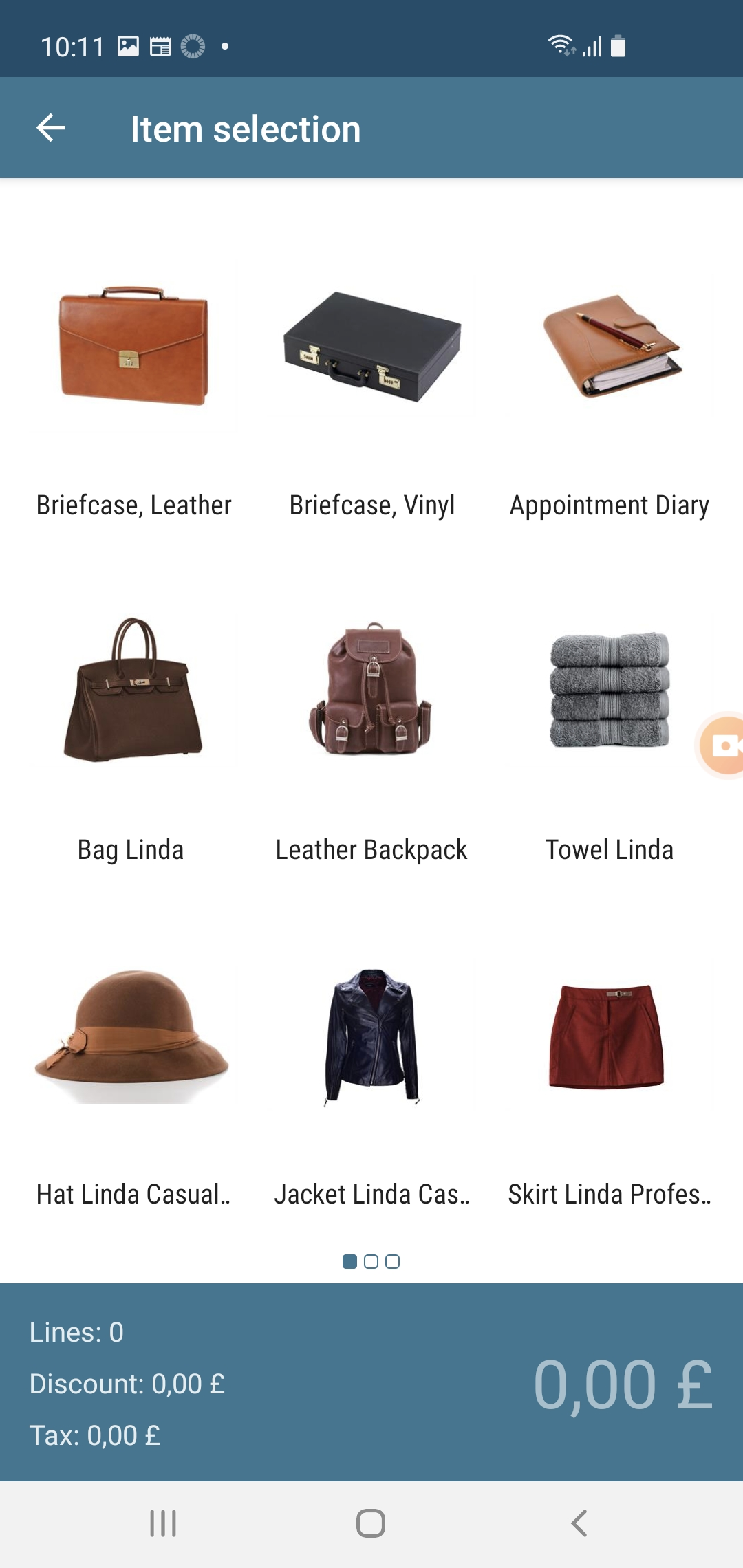Add the Bag Linda handbag image
Viewport: 743px width, 1568px height.
point(133,690)
